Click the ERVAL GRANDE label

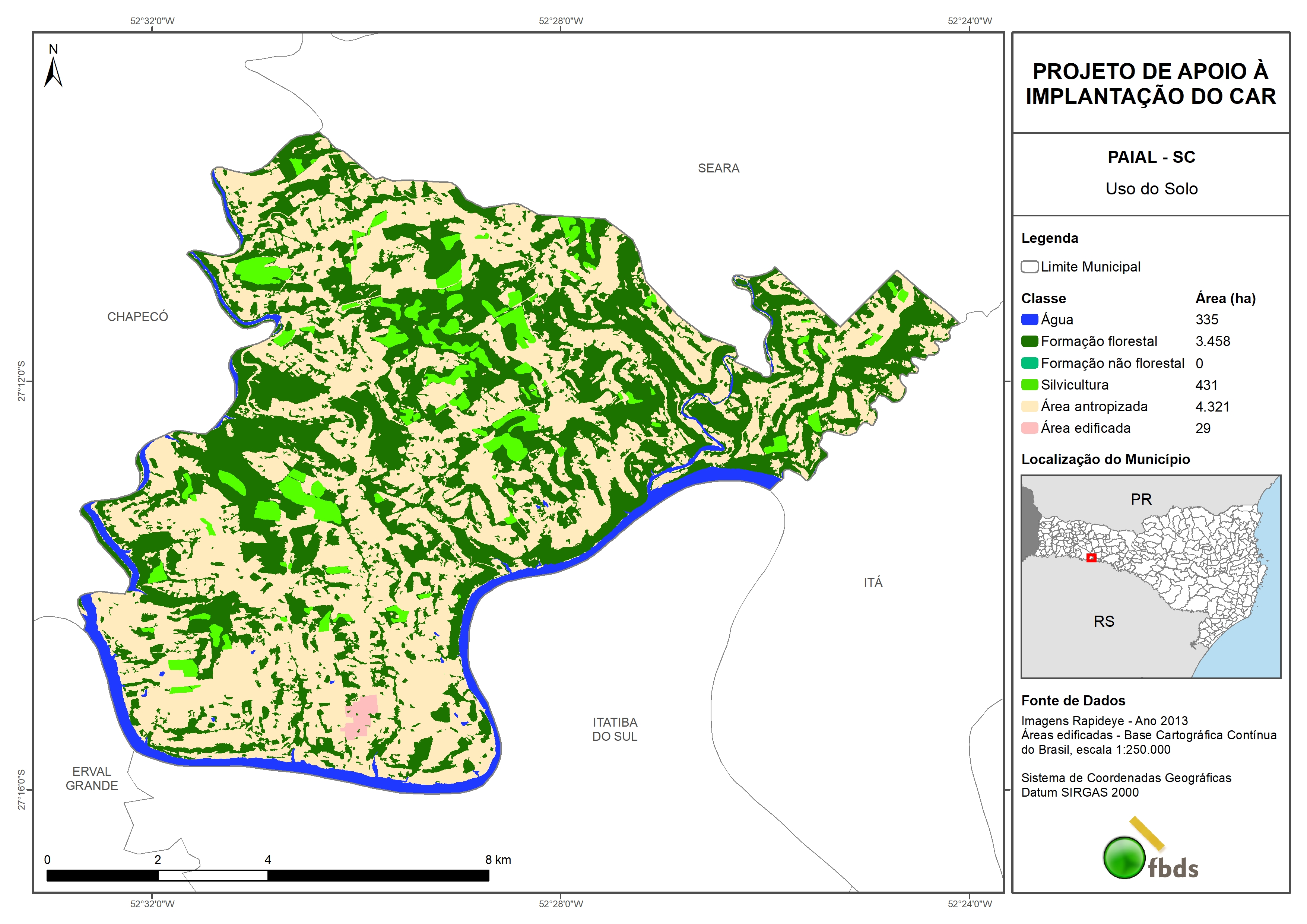click(92, 778)
